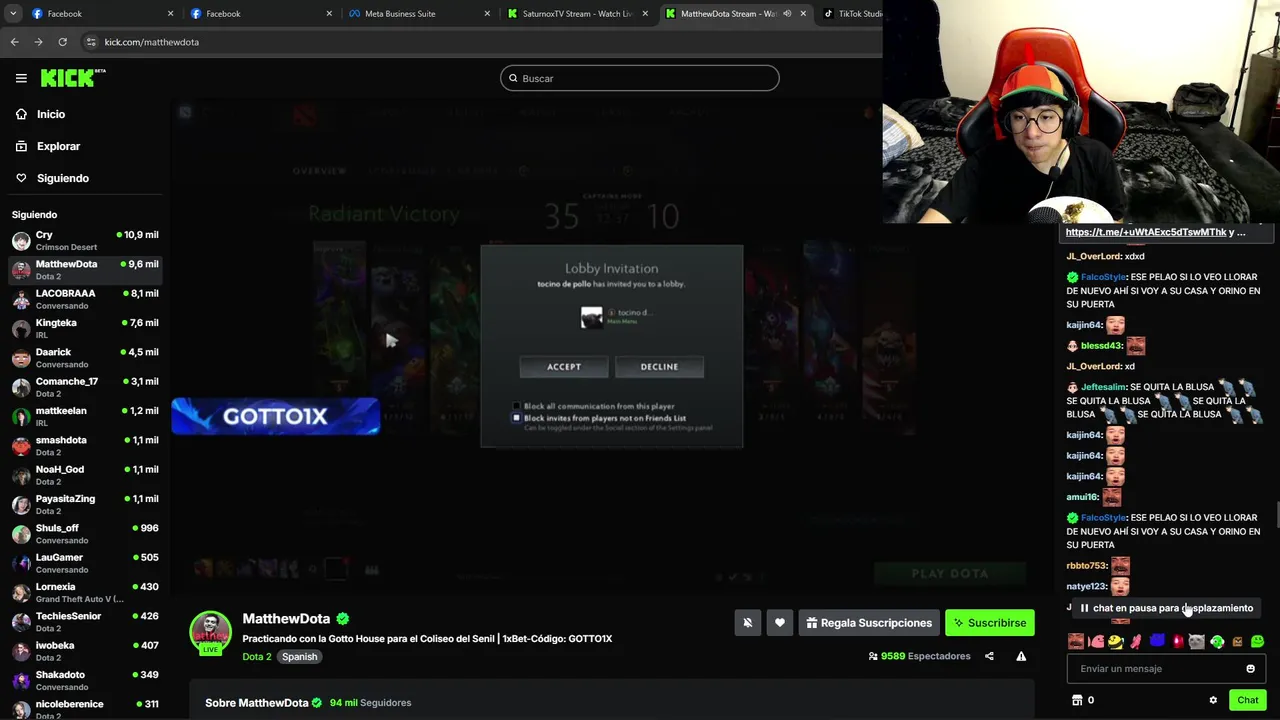Open the Kingteka channel in the sidebar
This screenshot has height=720, width=1280.
click(84, 329)
